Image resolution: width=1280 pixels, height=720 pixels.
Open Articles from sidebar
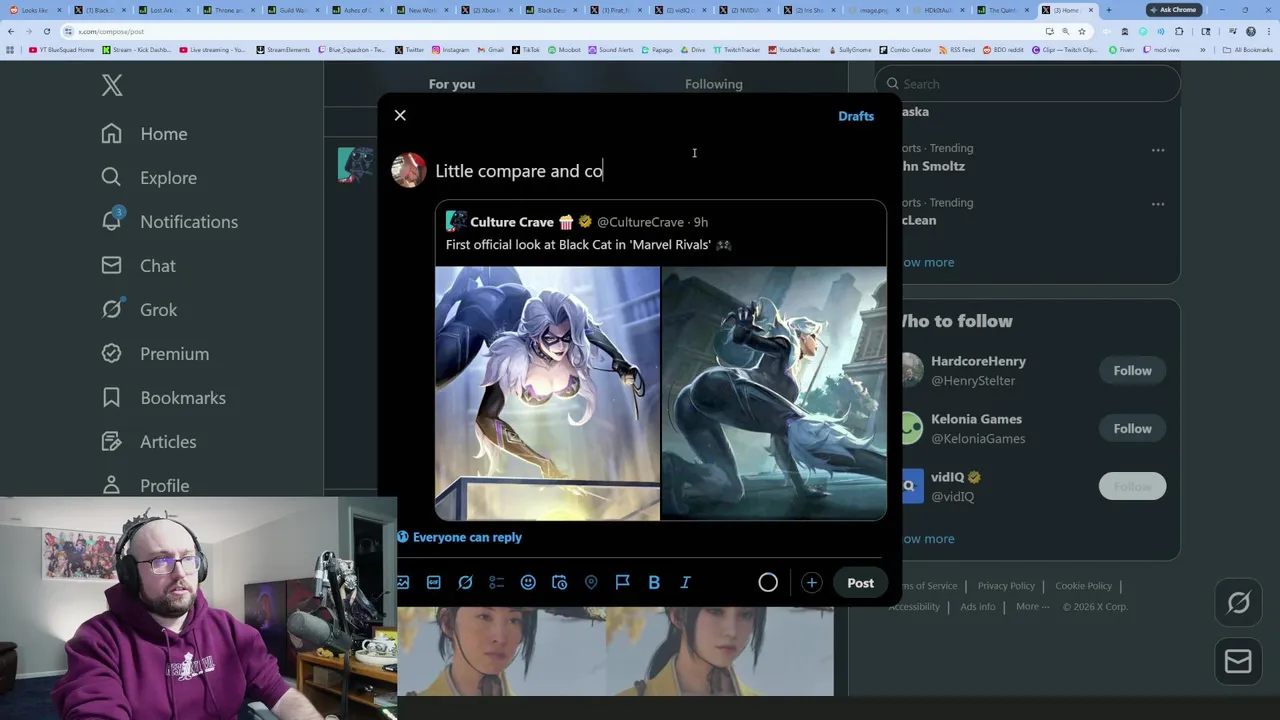(x=149, y=442)
